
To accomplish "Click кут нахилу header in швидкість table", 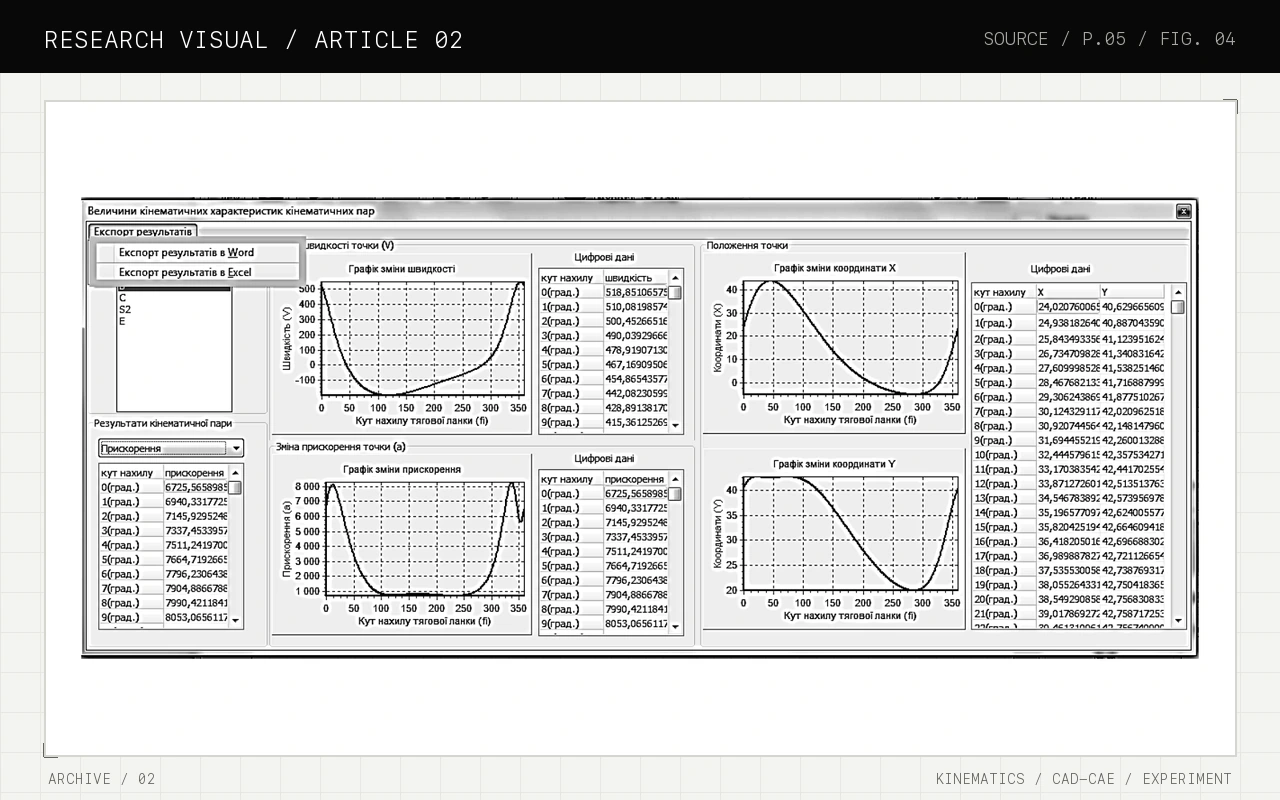I will pyautogui.click(x=571, y=278).
